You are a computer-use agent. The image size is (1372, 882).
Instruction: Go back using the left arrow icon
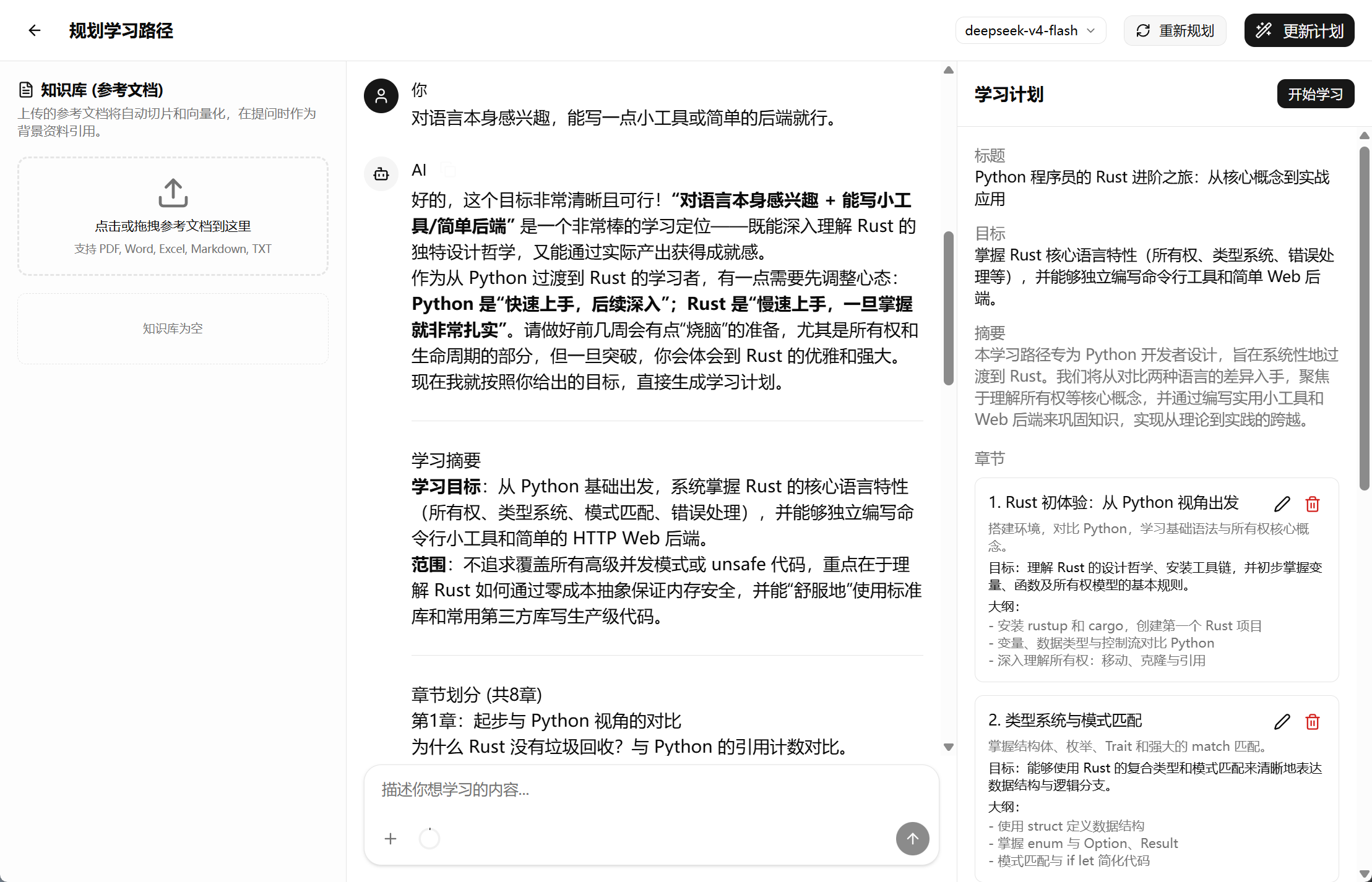tap(35, 30)
